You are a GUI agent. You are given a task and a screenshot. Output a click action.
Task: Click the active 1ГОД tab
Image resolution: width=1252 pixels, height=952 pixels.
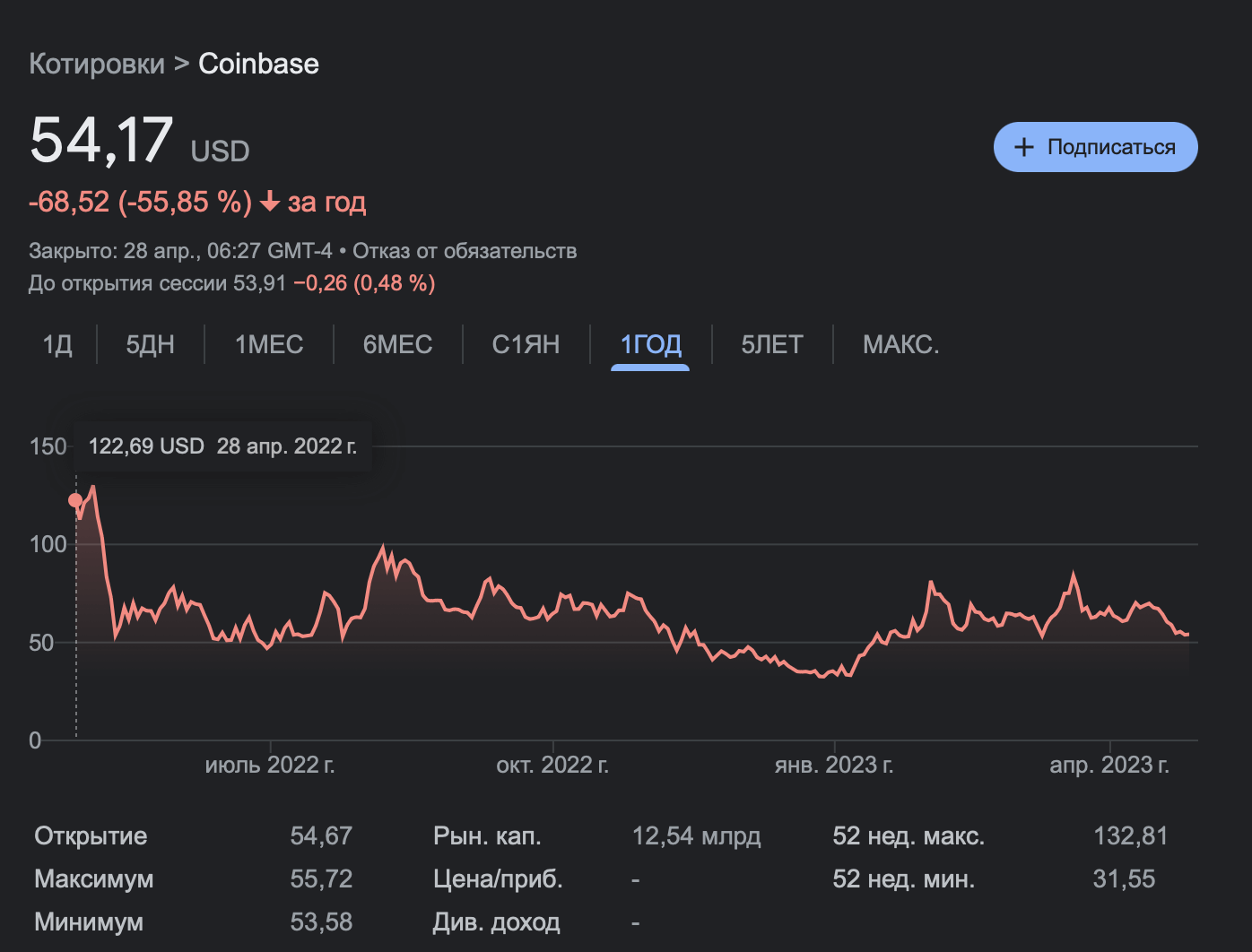(650, 344)
